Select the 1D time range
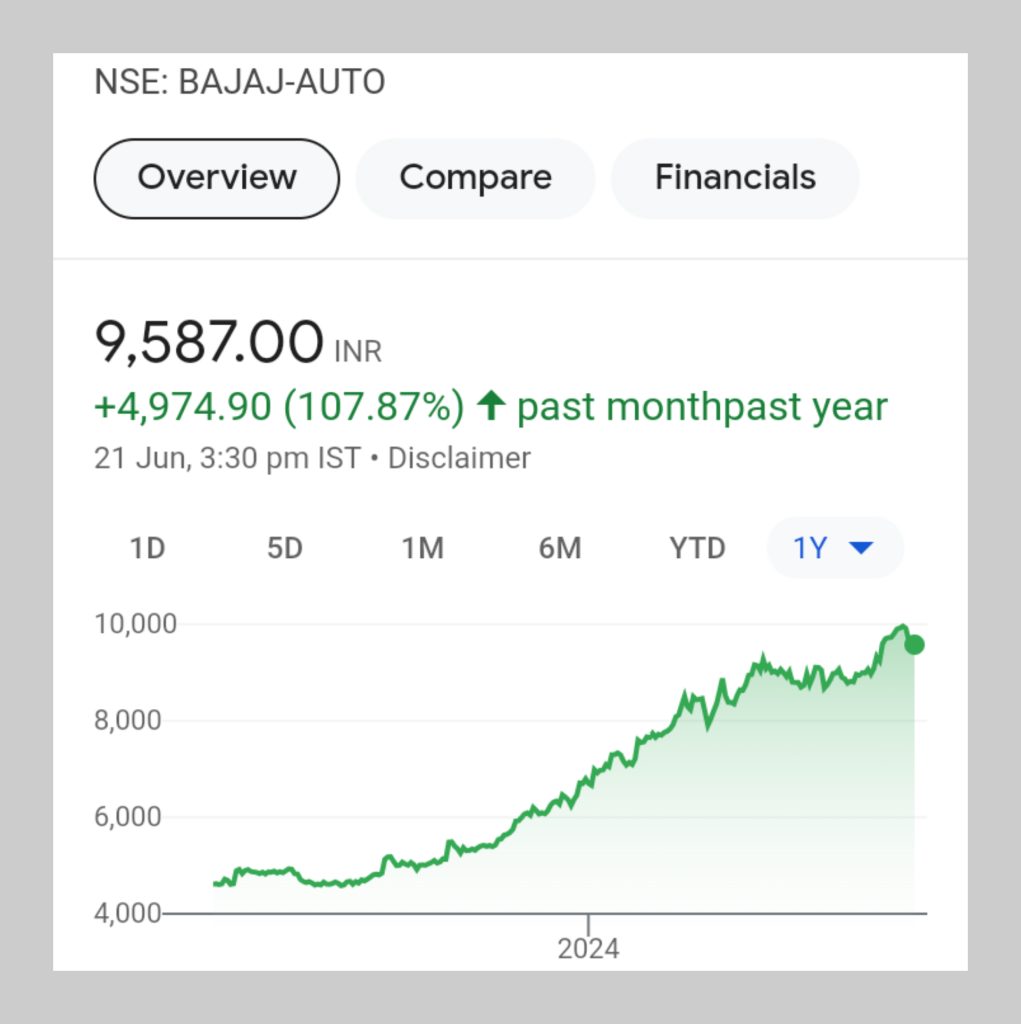The image size is (1021, 1024). click(x=147, y=548)
